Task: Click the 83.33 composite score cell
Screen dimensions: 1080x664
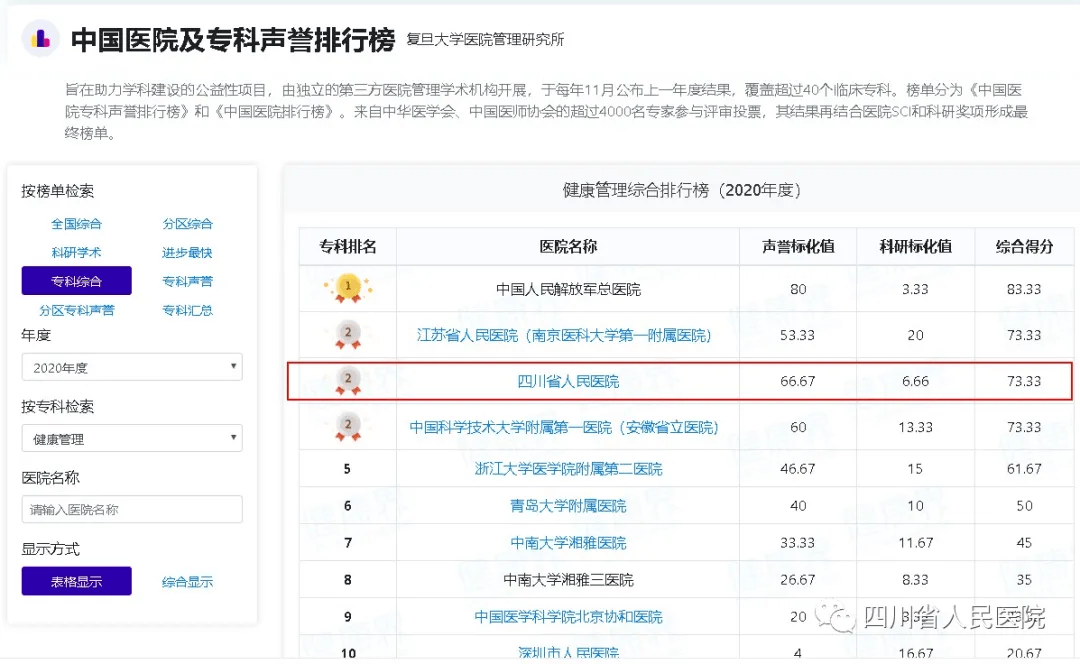Action: coord(1024,289)
